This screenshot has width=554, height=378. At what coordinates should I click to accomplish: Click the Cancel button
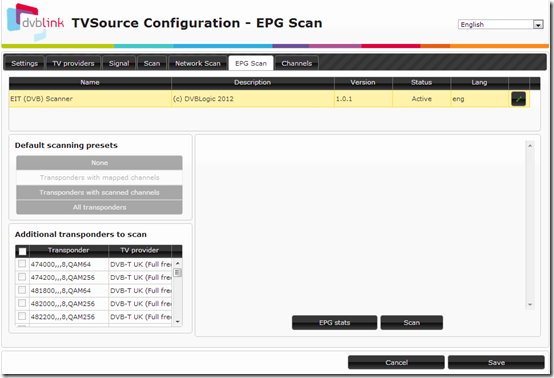396,362
